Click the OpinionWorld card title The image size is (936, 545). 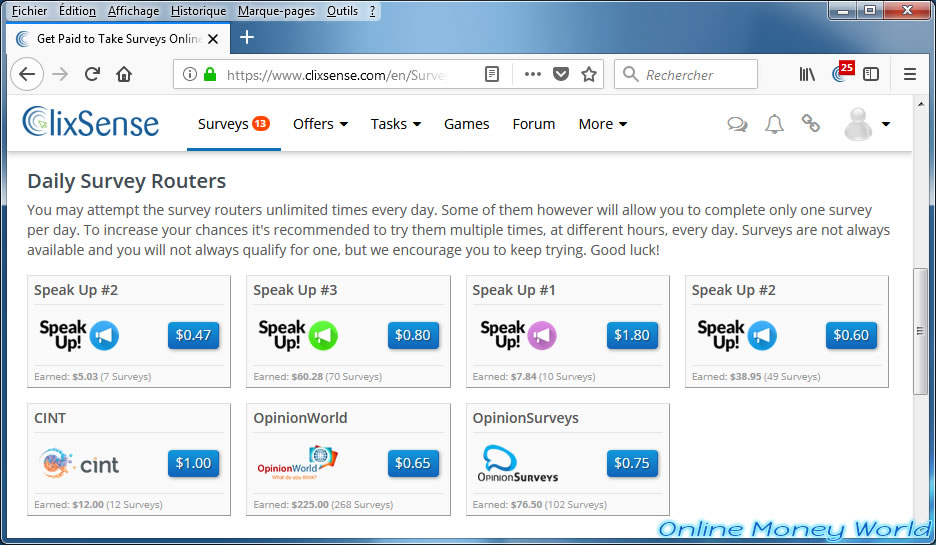[300, 418]
